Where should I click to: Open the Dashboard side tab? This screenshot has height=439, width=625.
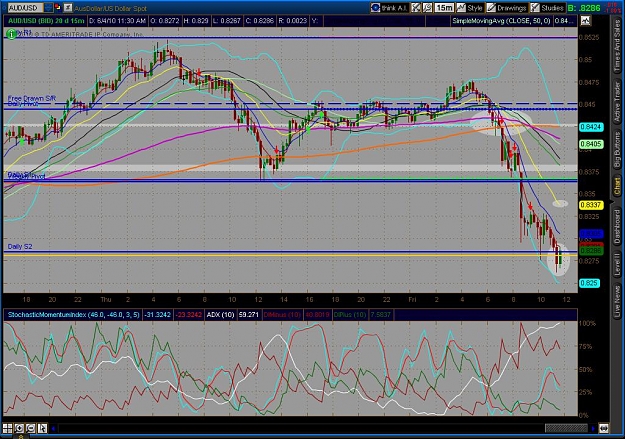[617, 225]
